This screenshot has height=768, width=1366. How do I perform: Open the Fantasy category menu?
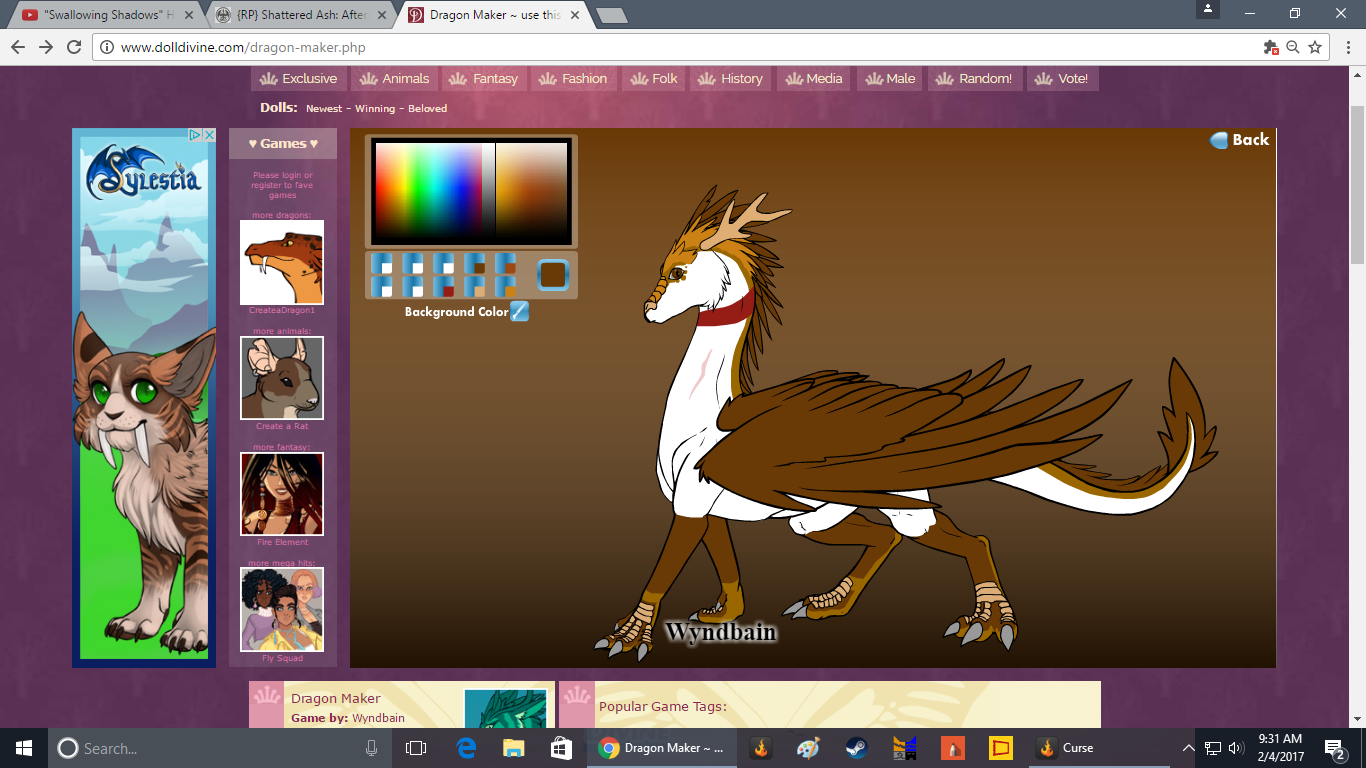[485, 79]
